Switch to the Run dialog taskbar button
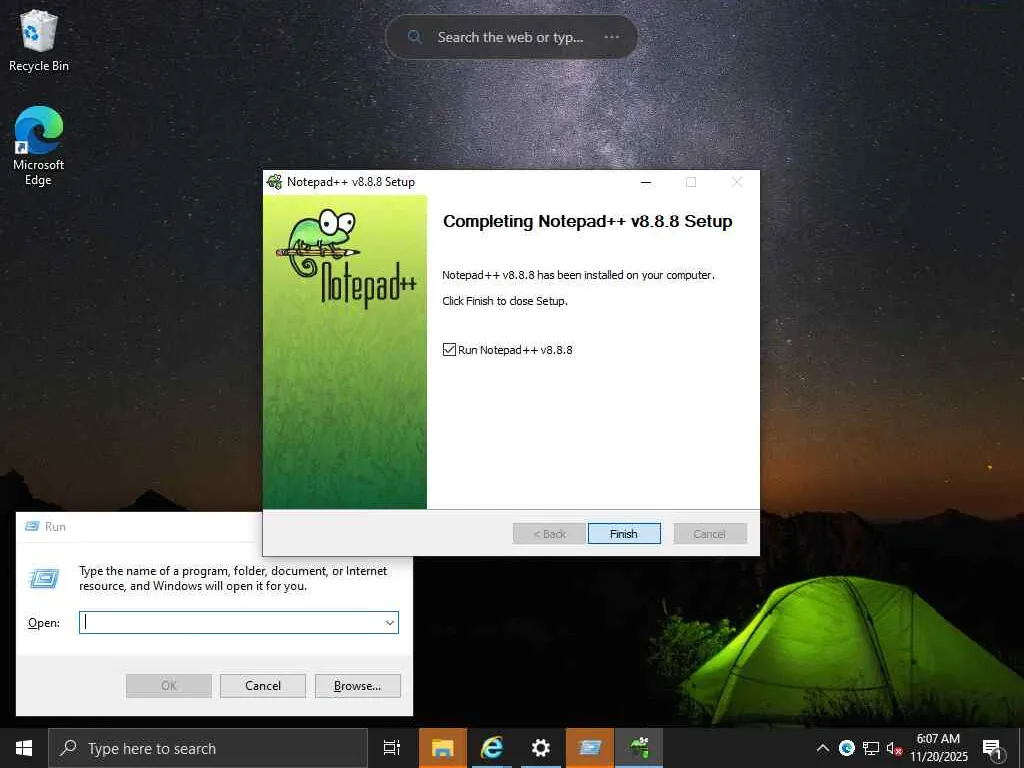The width and height of the screenshot is (1024, 768). coord(590,748)
